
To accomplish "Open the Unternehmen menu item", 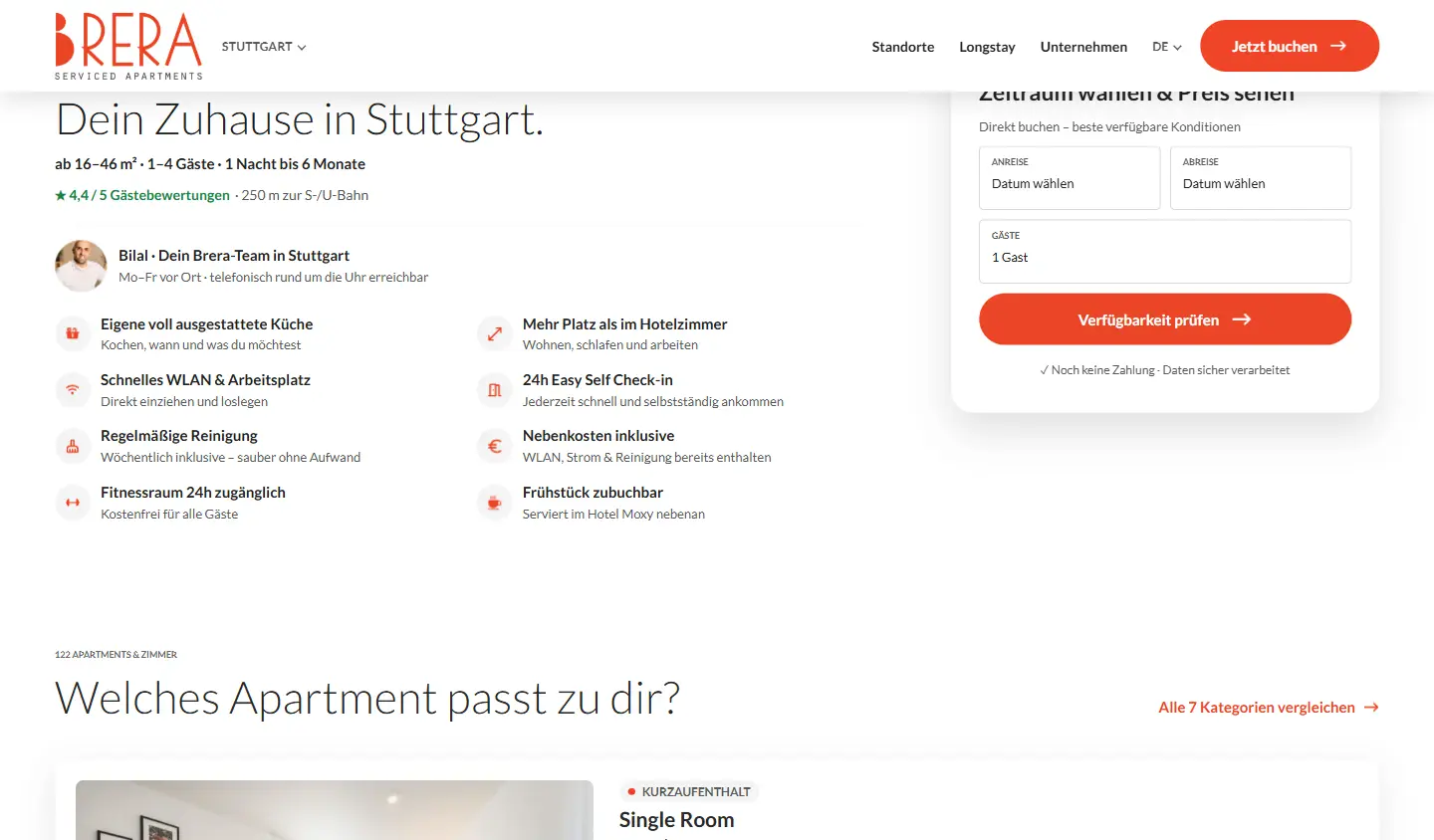I will [1083, 47].
